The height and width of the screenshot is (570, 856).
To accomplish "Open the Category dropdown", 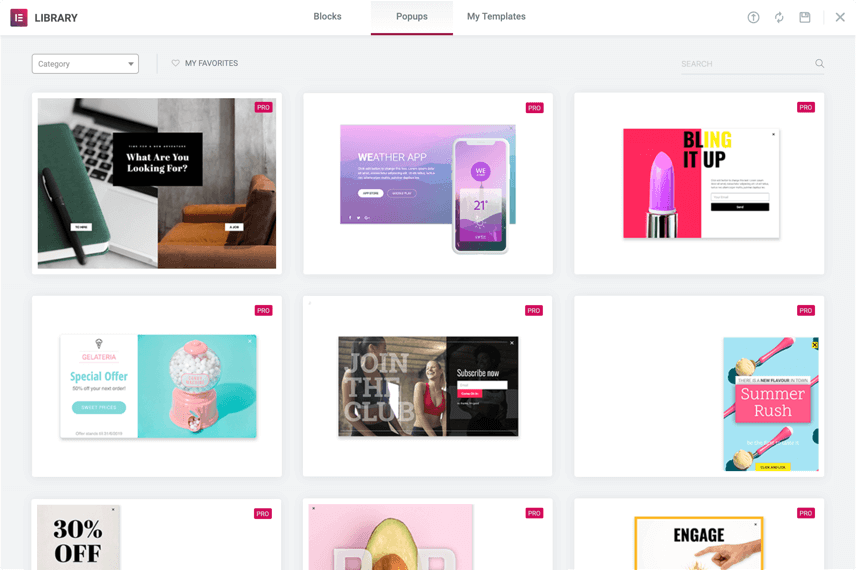I will (85, 64).
